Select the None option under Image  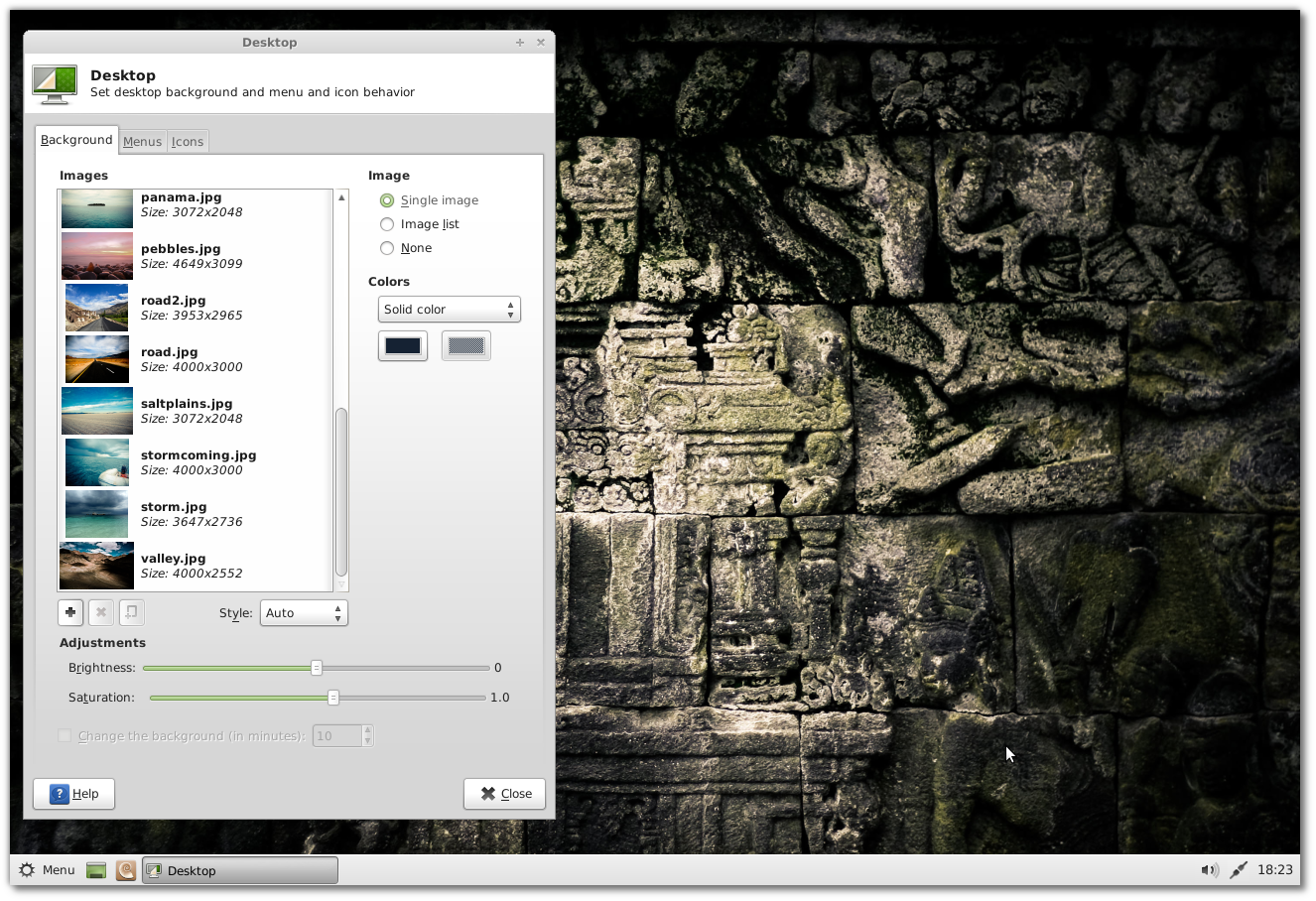click(387, 248)
